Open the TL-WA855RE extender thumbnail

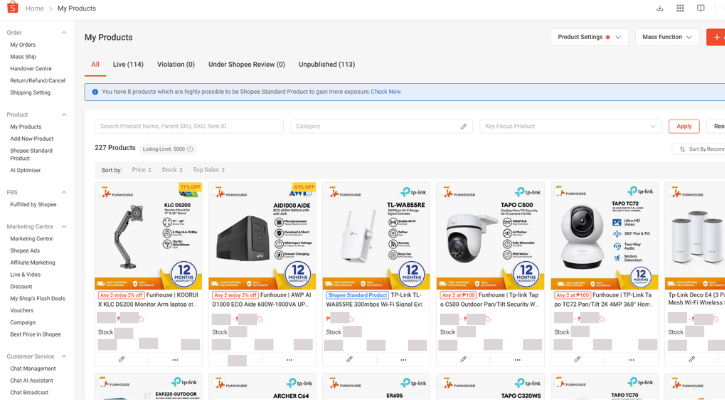tap(376, 236)
